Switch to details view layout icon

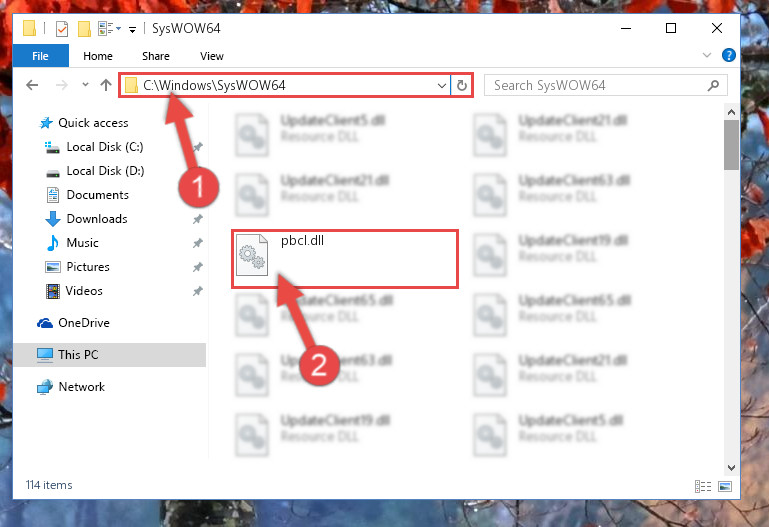click(x=703, y=486)
